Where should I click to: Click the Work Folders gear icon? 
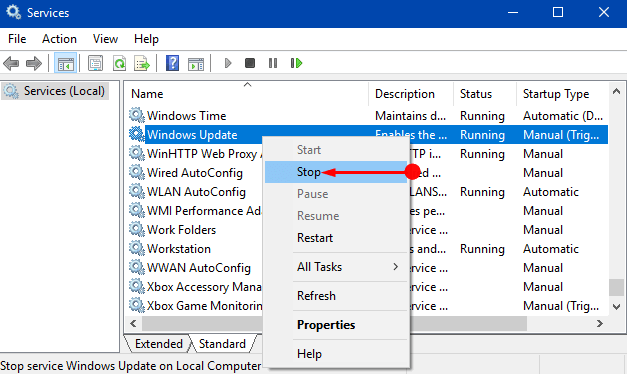(137, 229)
